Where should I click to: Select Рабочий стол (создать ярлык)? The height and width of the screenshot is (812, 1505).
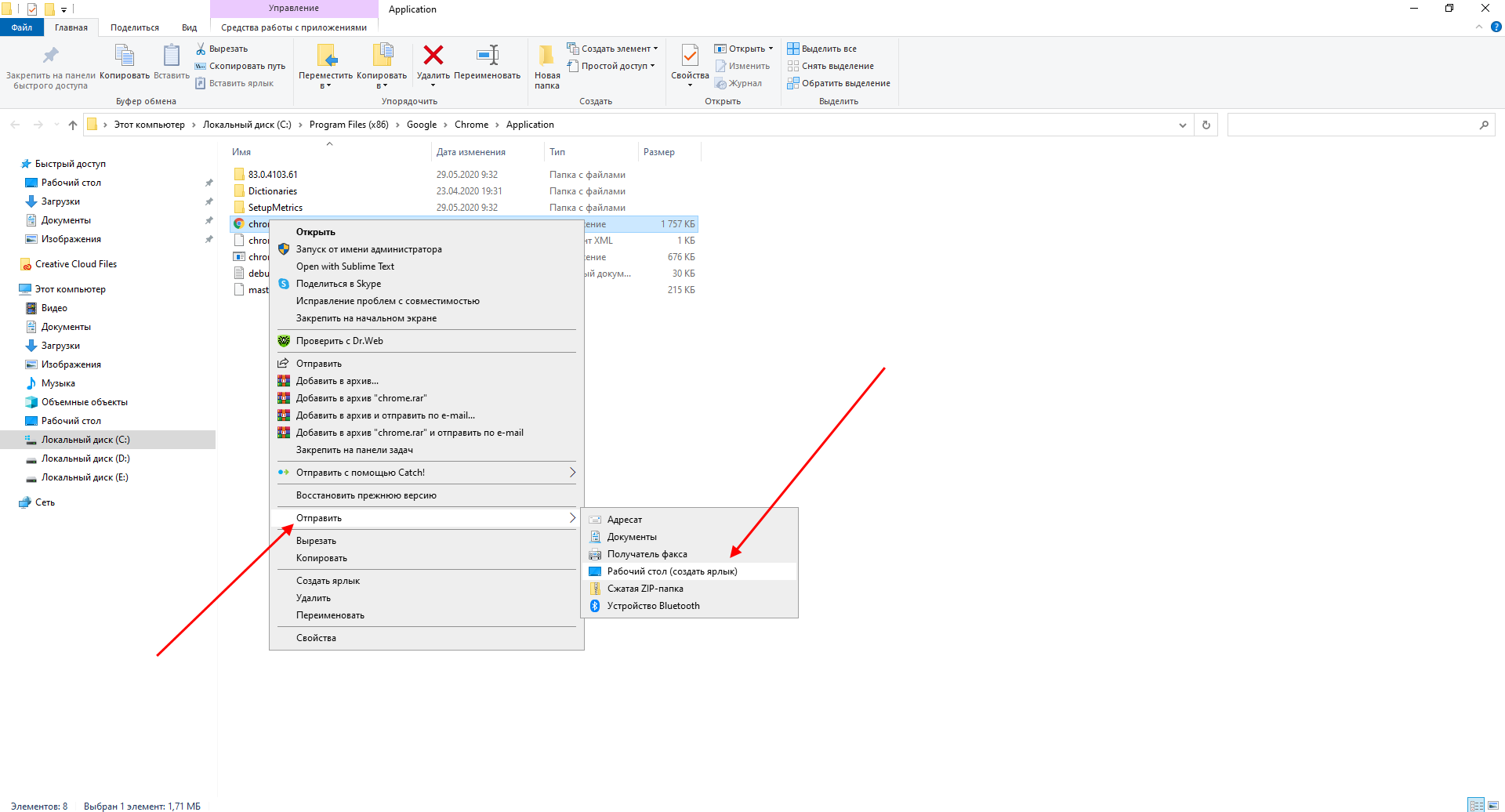[689, 571]
